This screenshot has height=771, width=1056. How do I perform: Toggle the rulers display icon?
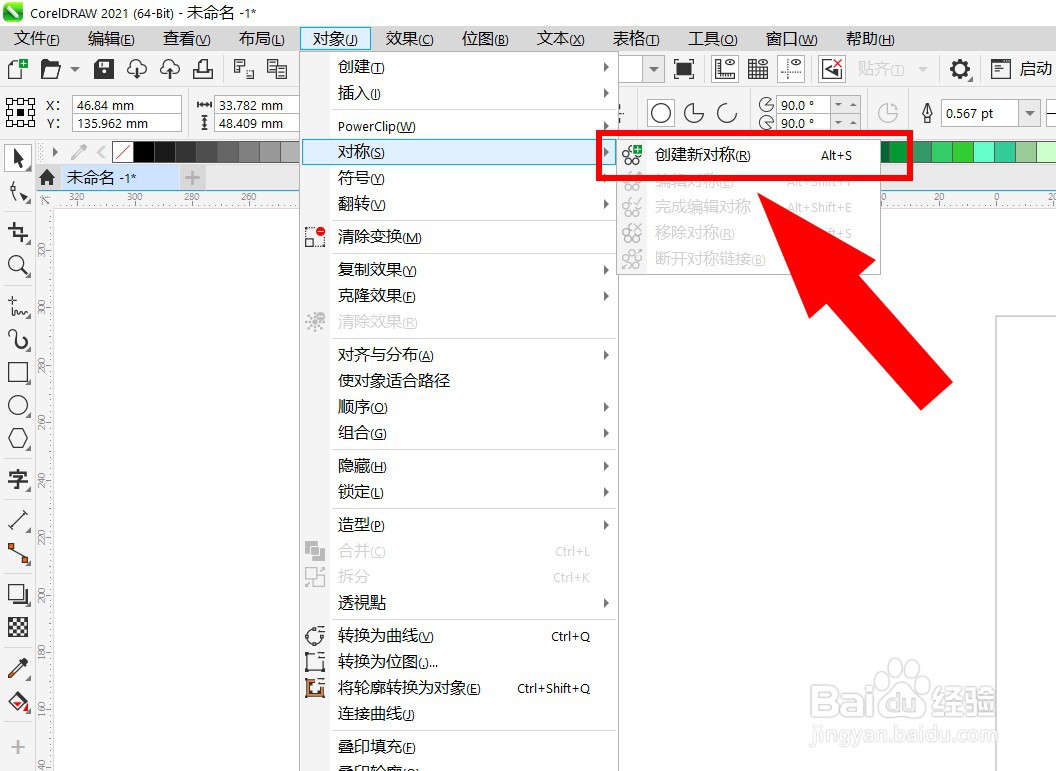click(x=725, y=69)
